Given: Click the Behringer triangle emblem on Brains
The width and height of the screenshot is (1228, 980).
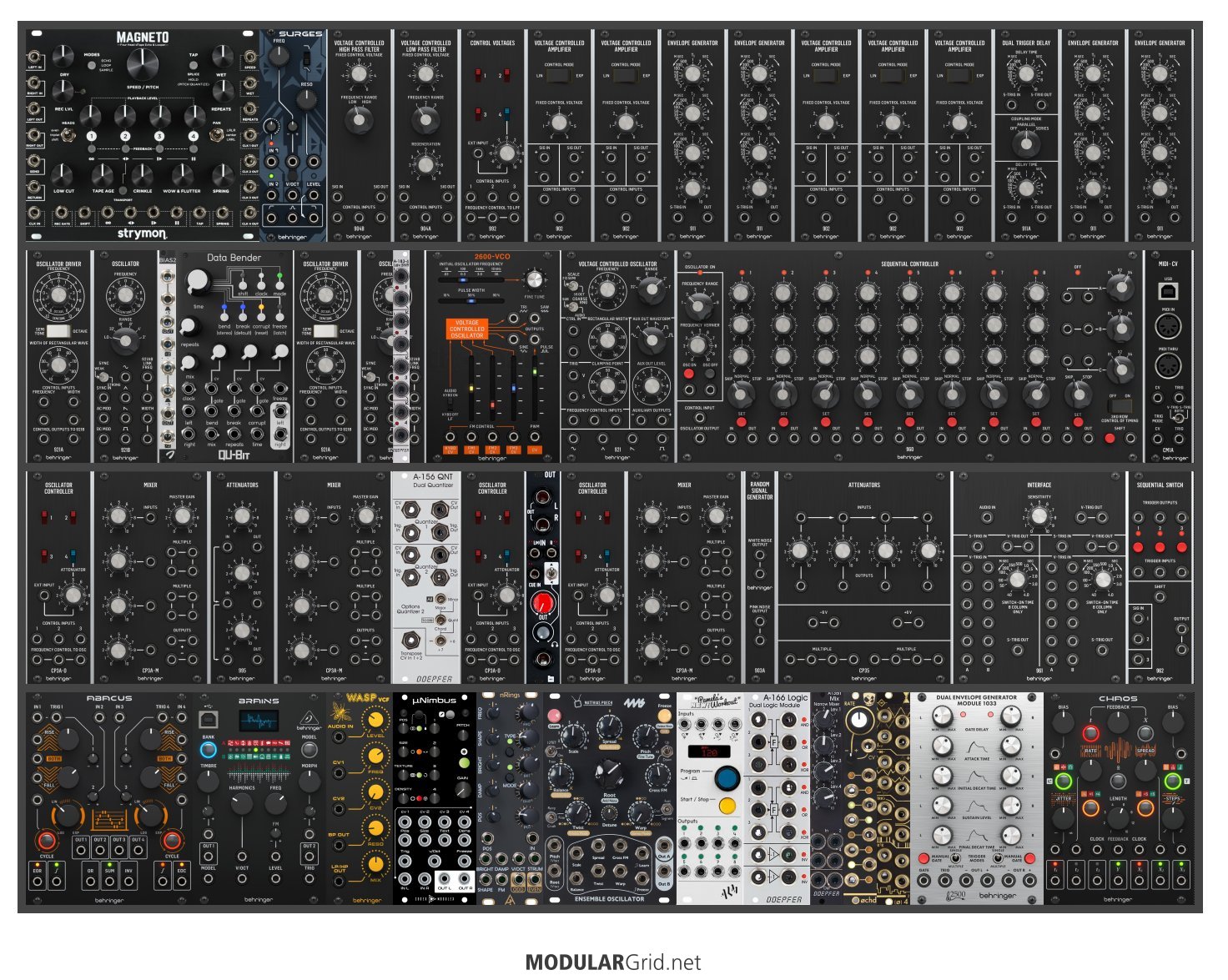Looking at the screenshot, I should 310,716.
